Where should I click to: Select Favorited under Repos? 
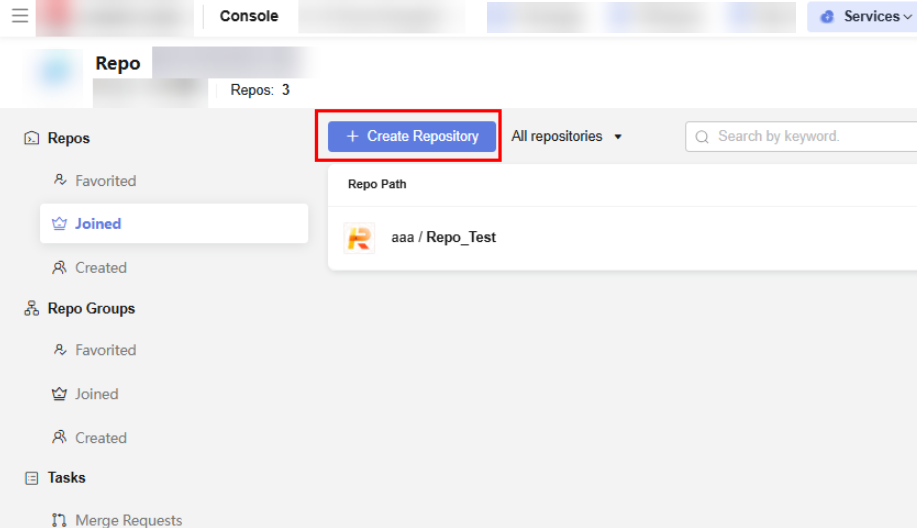pyautogui.click(x=105, y=181)
